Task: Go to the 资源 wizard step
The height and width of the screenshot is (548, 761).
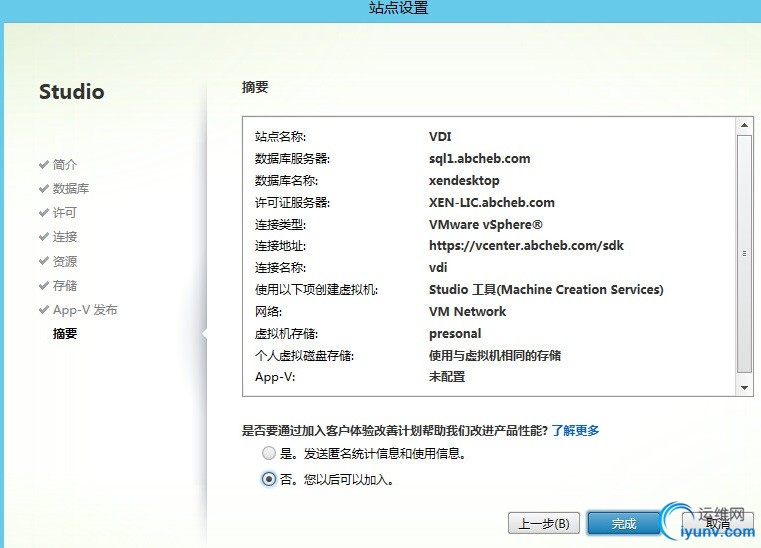Action: [65, 261]
